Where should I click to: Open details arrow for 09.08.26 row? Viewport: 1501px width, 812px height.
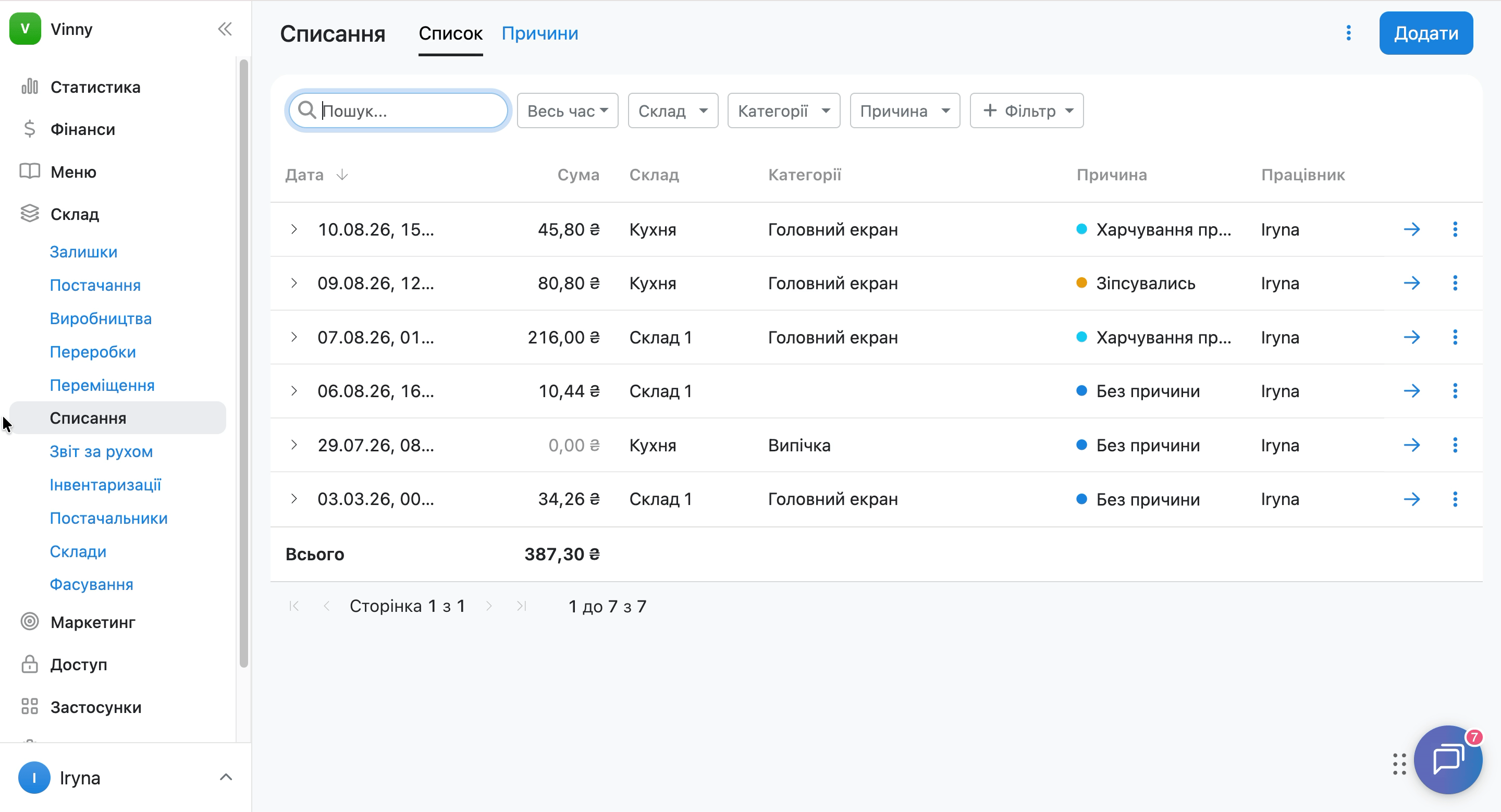pos(1411,283)
